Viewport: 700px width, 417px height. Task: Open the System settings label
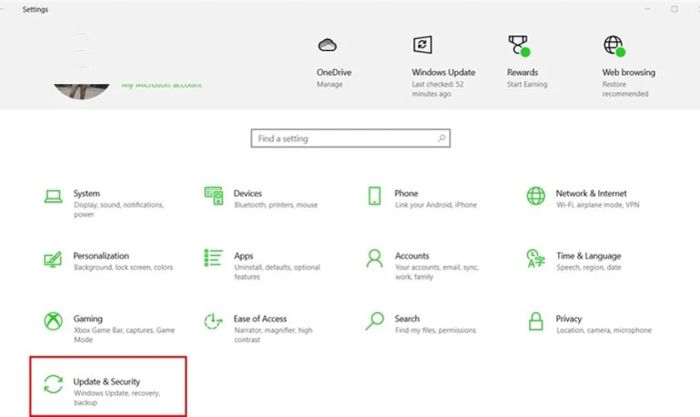pos(87,193)
